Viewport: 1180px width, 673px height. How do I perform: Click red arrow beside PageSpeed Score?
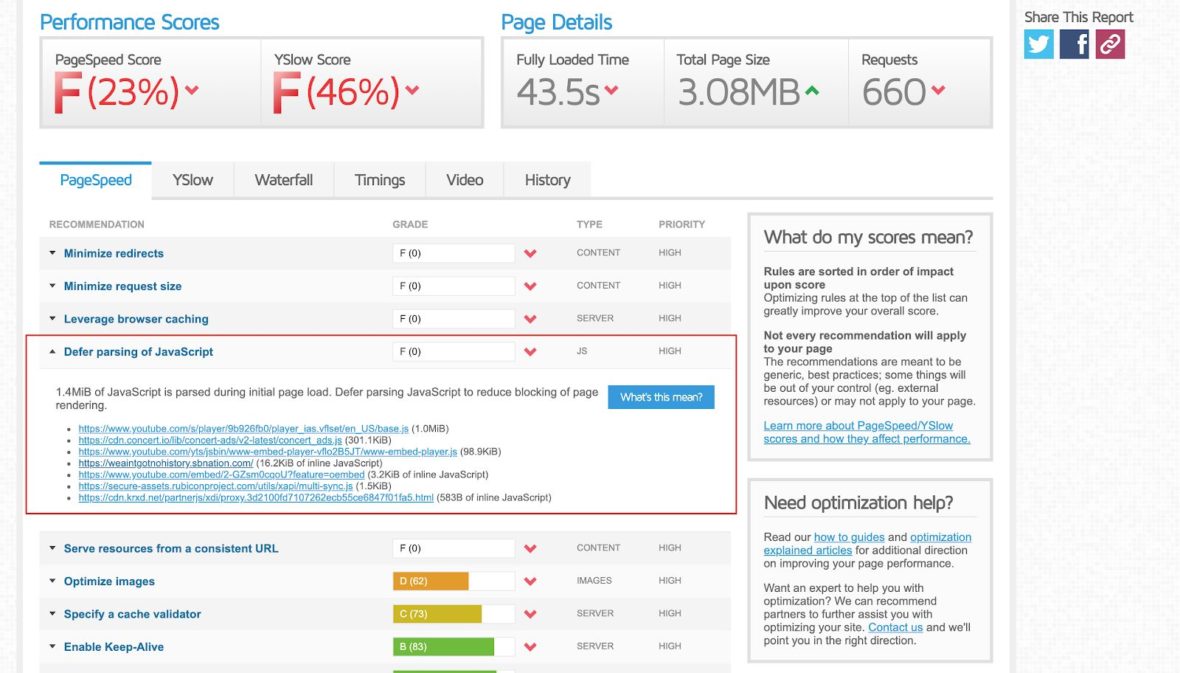pyautogui.click(x=192, y=91)
